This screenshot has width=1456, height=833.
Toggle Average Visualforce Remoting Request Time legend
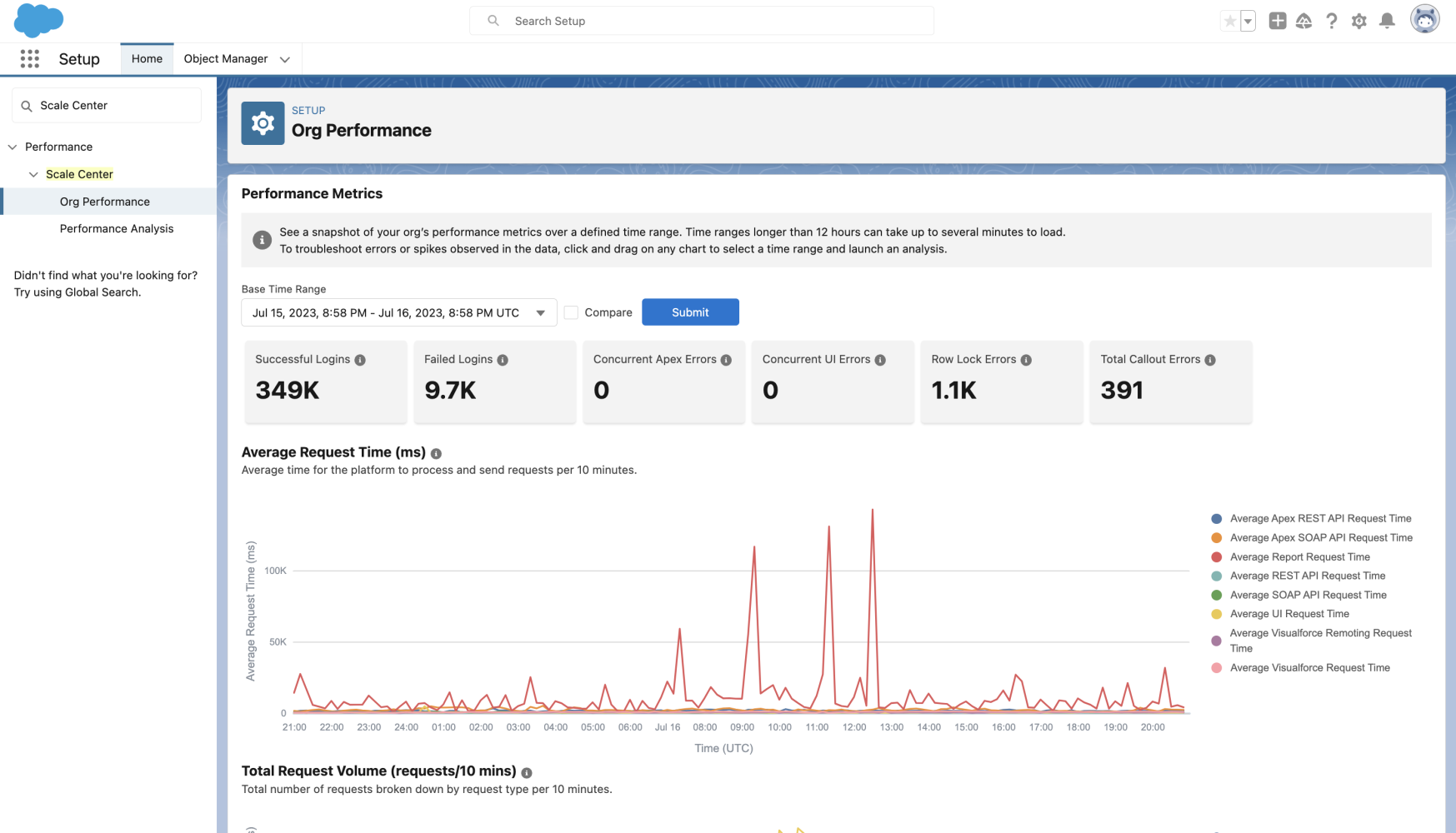point(1311,641)
